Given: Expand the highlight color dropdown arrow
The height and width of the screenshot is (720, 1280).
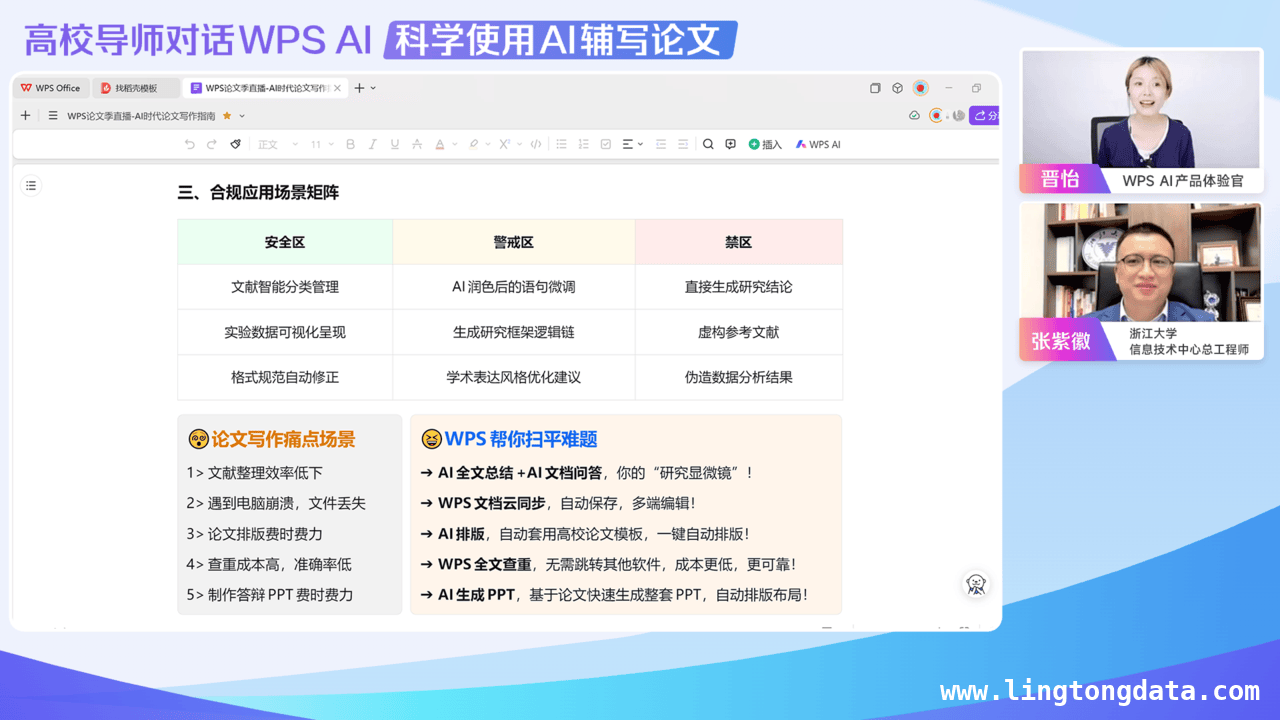Looking at the screenshot, I should pos(487,144).
